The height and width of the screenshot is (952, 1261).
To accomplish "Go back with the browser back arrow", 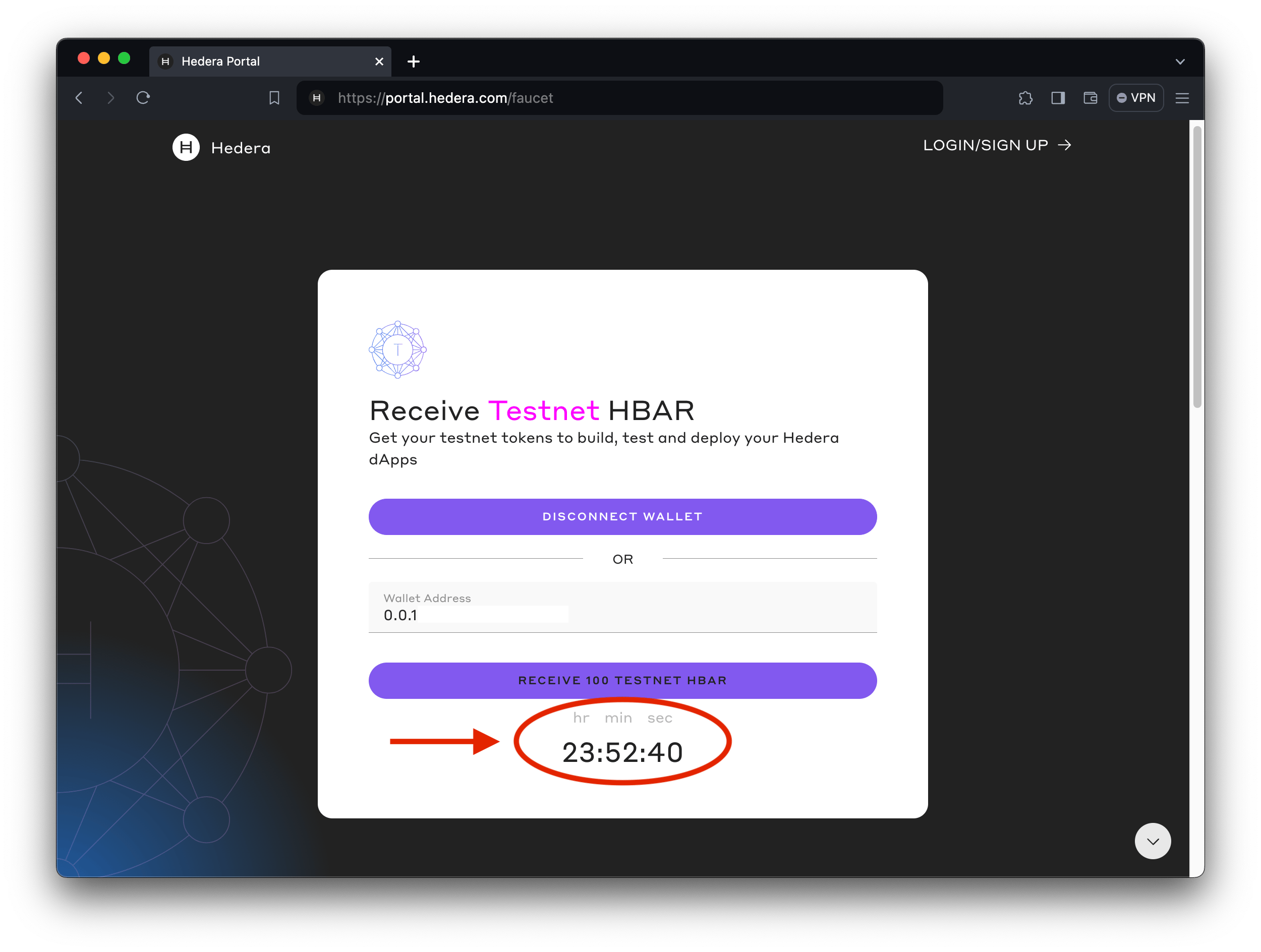I will pos(79,98).
